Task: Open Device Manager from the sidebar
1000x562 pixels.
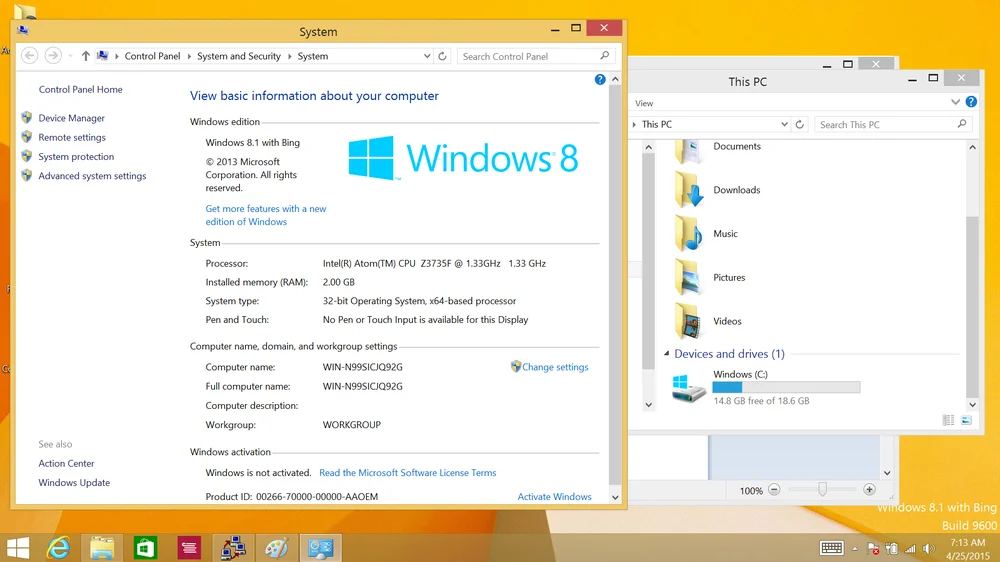Action: pos(71,118)
